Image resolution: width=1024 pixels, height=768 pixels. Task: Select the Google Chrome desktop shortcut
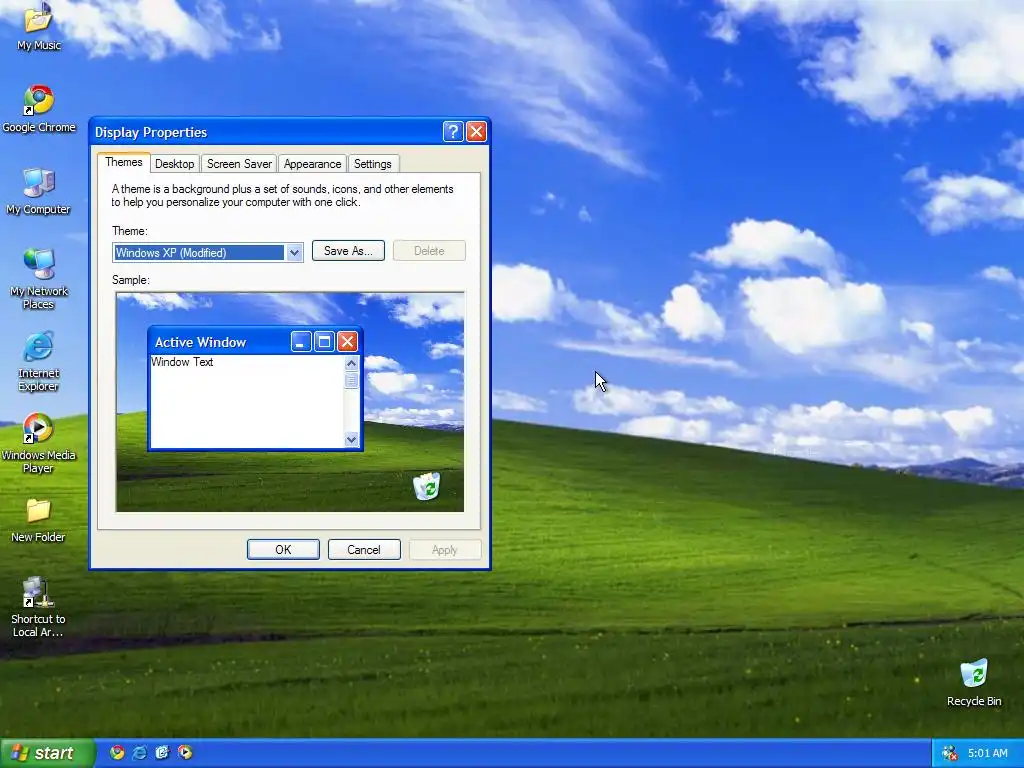39,108
